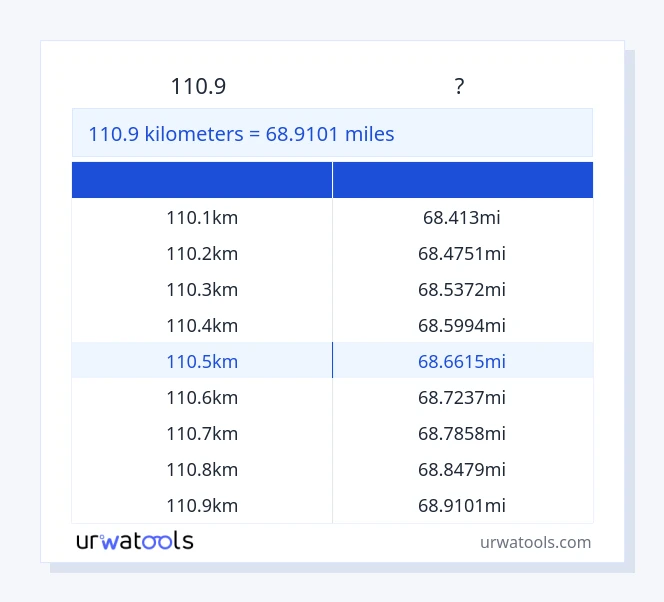Click the 68.7858mi value
The image size is (664, 602).
pos(462,433)
